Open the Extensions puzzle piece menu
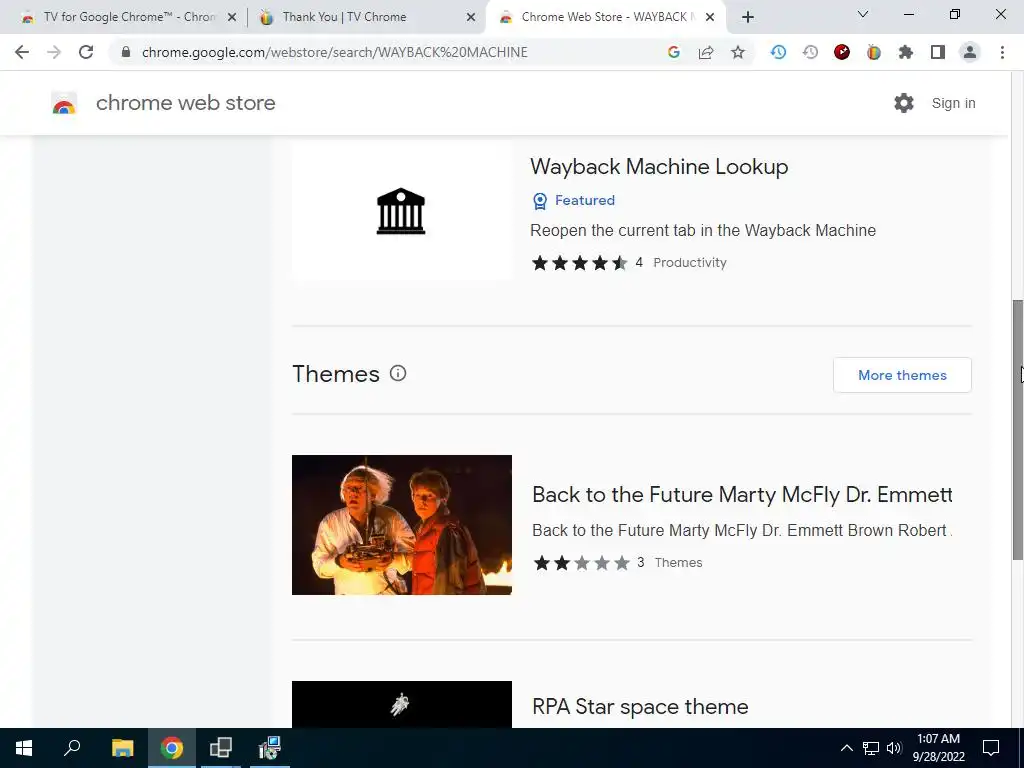Screen dimensions: 1024x768 tap(906, 52)
